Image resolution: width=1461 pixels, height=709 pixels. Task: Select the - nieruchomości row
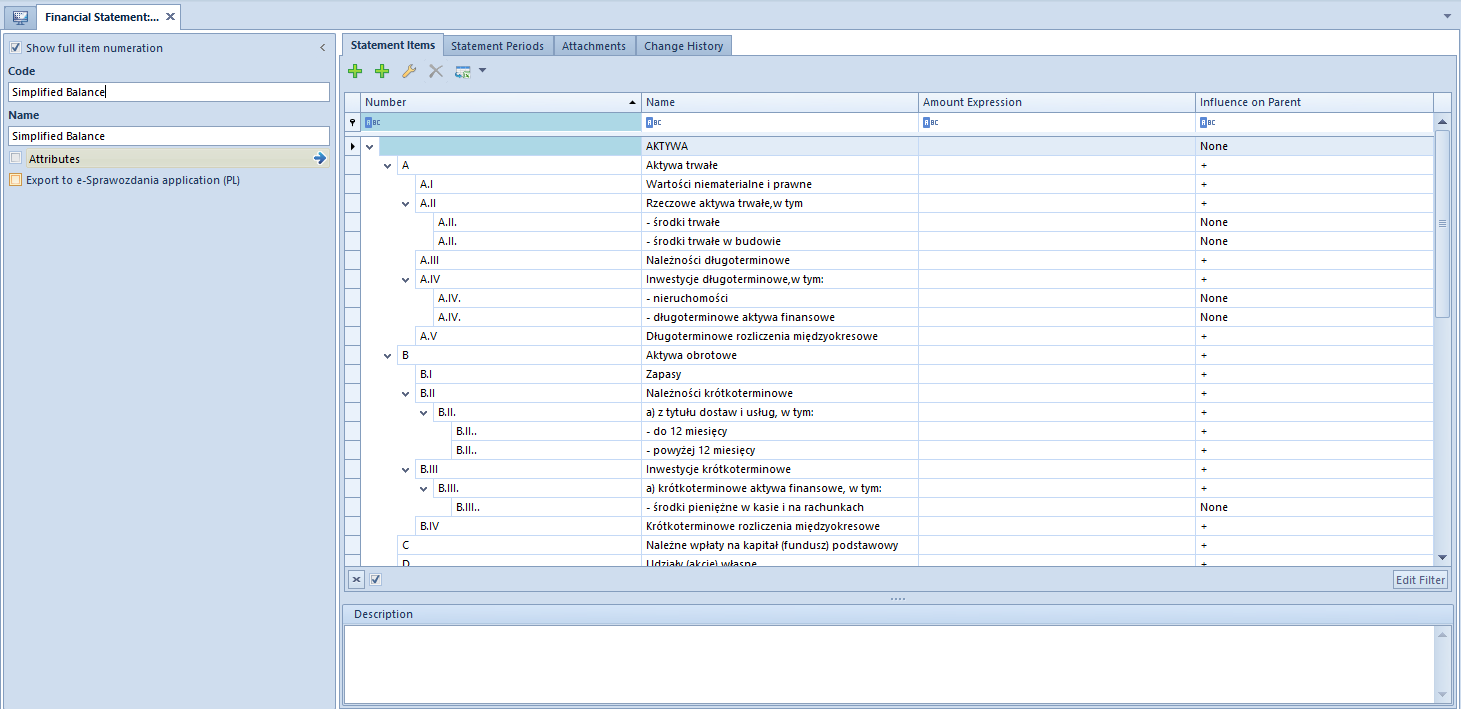click(x=889, y=298)
